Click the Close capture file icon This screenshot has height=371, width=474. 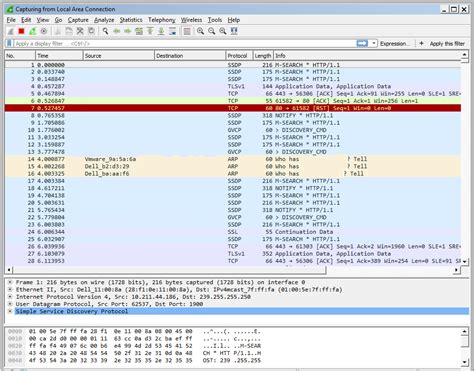coord(80,31)
